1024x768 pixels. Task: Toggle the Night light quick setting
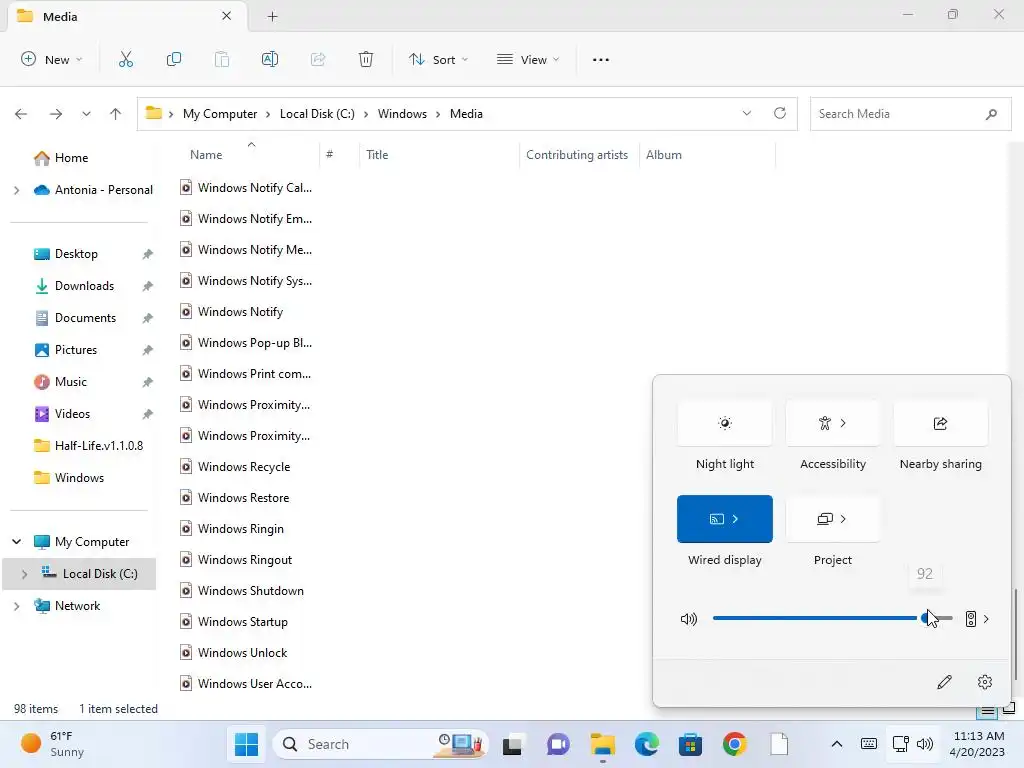coord(725,424)
